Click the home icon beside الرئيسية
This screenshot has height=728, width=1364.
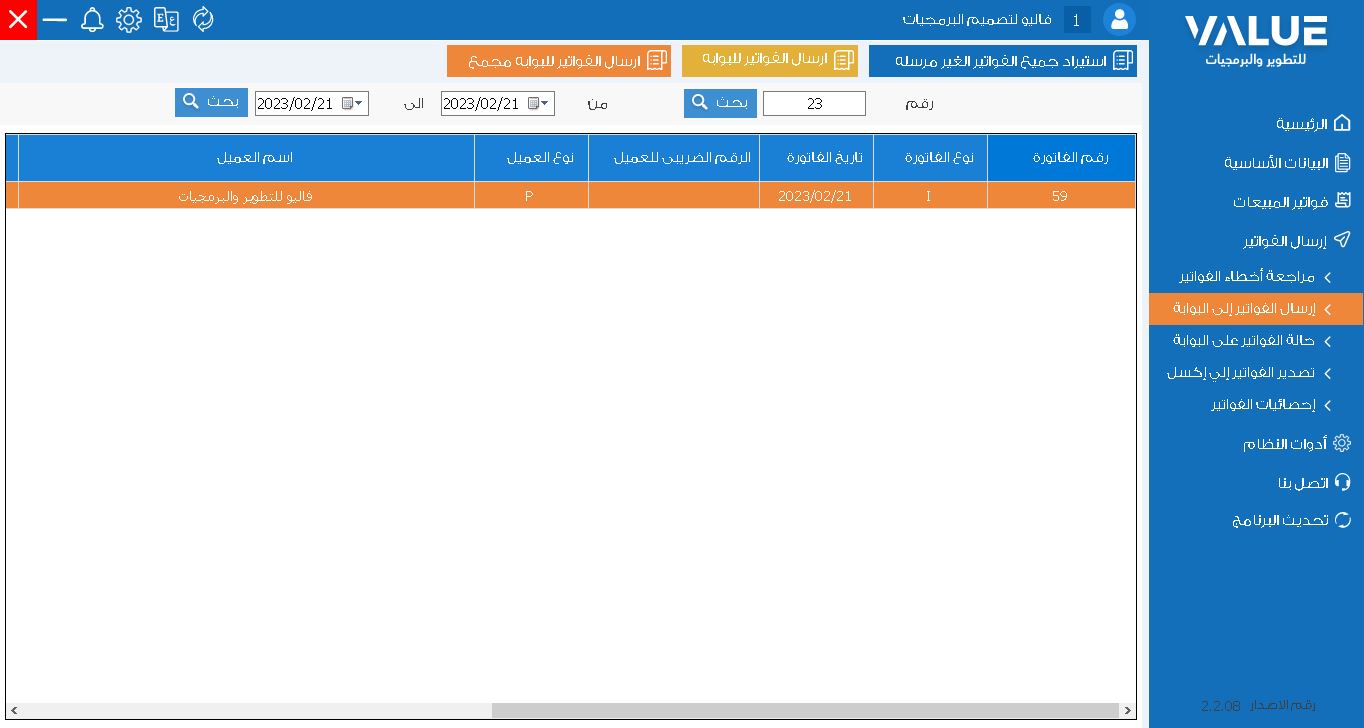(1342, 124)
